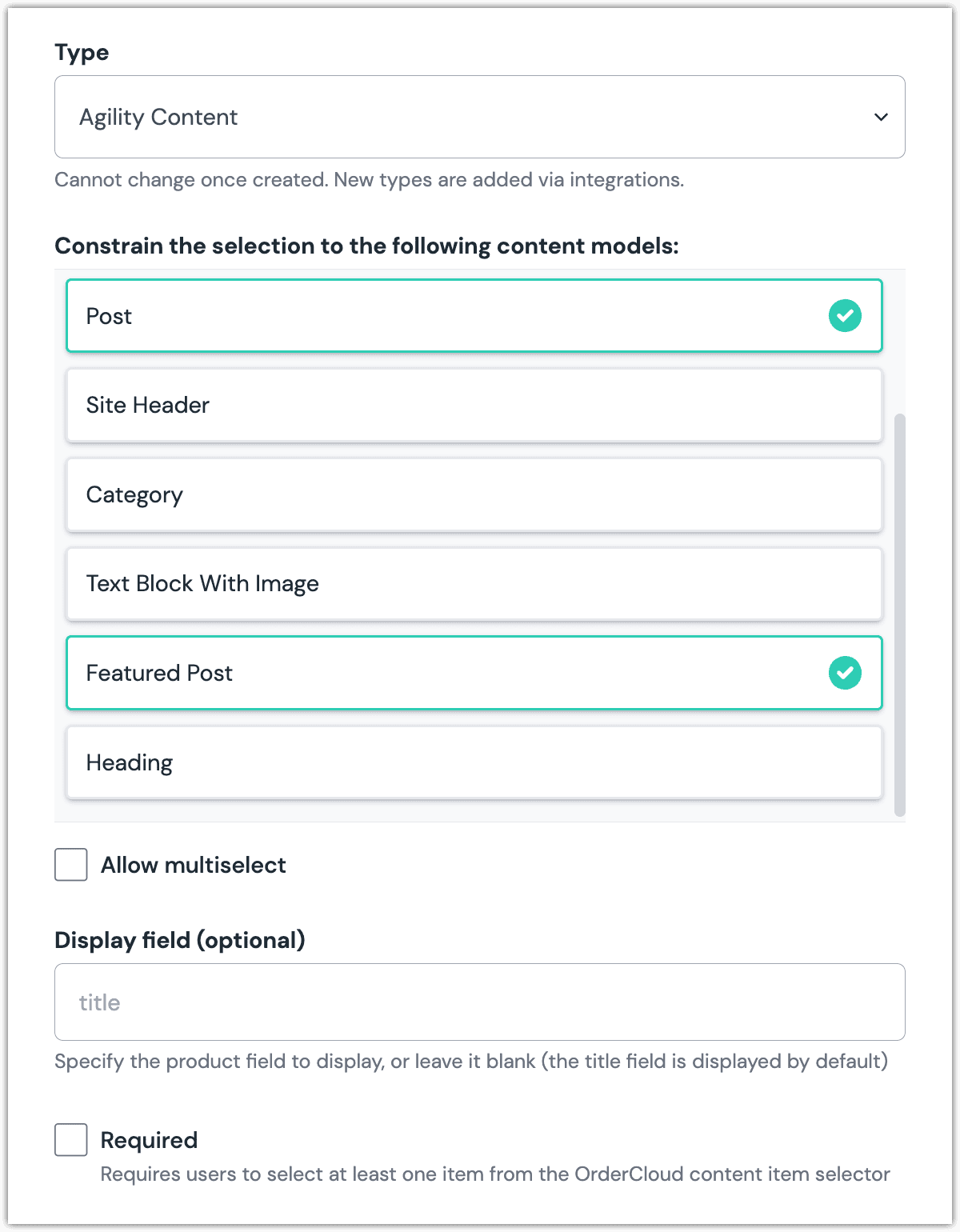This screenshot has height=1232, width=960.
Task: Click the Required label text
Action: pos(149,1140)
